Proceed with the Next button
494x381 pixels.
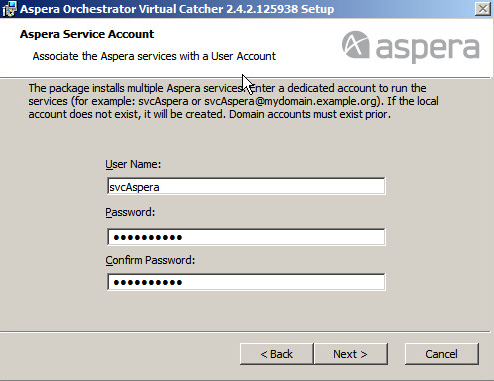tap(351, 354)
